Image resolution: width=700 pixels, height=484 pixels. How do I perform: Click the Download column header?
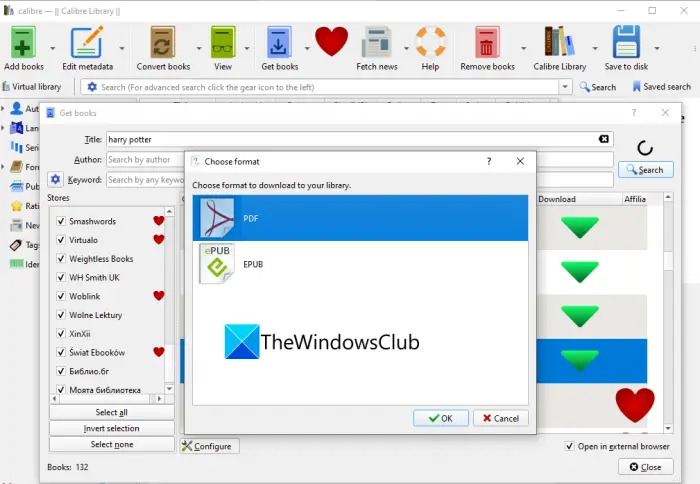(x=579, y=199)
